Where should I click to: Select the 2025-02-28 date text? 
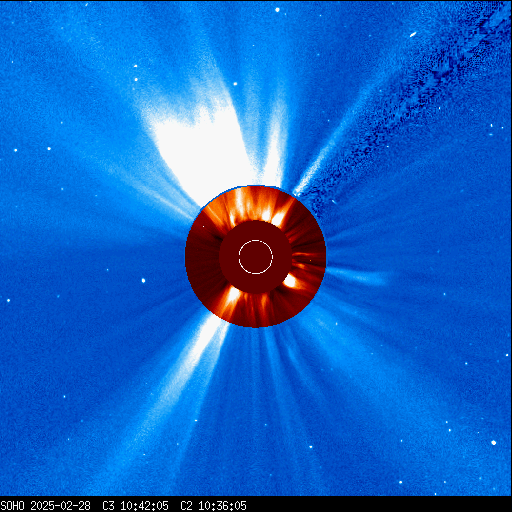60,506
